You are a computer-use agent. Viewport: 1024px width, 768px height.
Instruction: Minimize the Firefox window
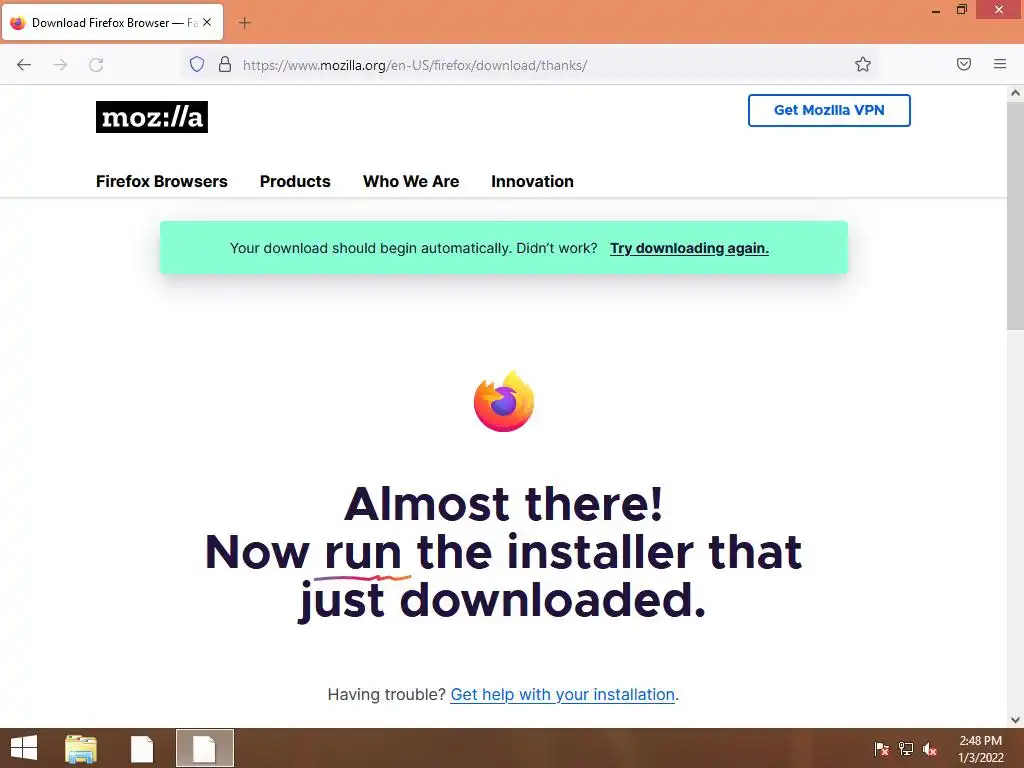(x=936, y=10)
